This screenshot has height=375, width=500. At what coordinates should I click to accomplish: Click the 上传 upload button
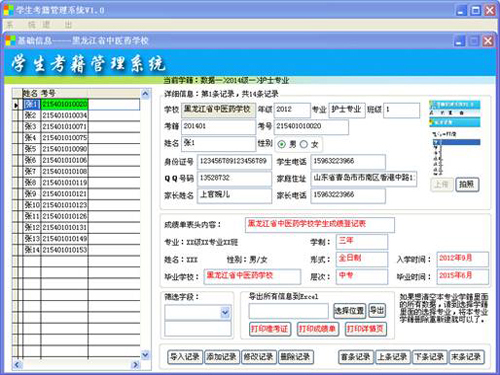[x=442, y=184]
